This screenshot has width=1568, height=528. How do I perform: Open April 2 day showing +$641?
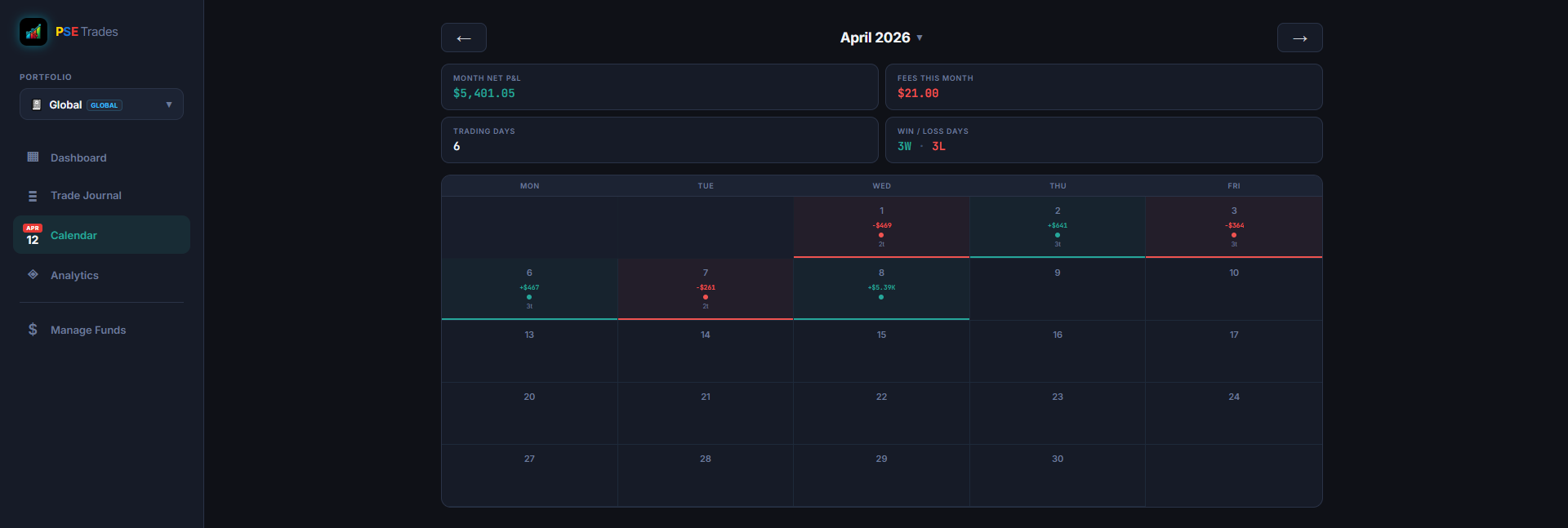coord(1057,227)
